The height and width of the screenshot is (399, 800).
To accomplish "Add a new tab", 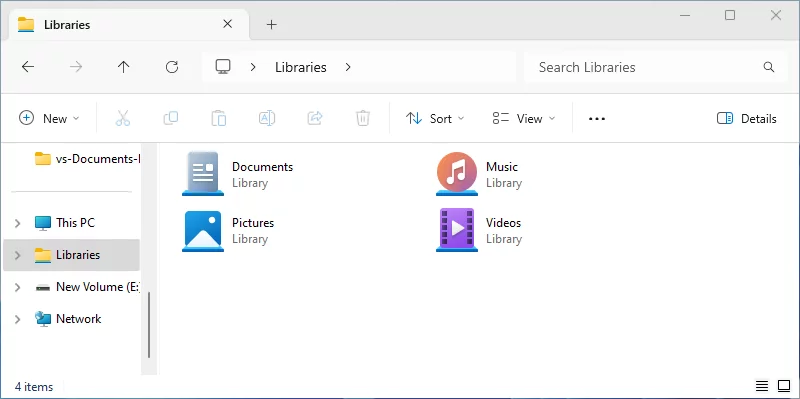I will click(x=271, y=24).
